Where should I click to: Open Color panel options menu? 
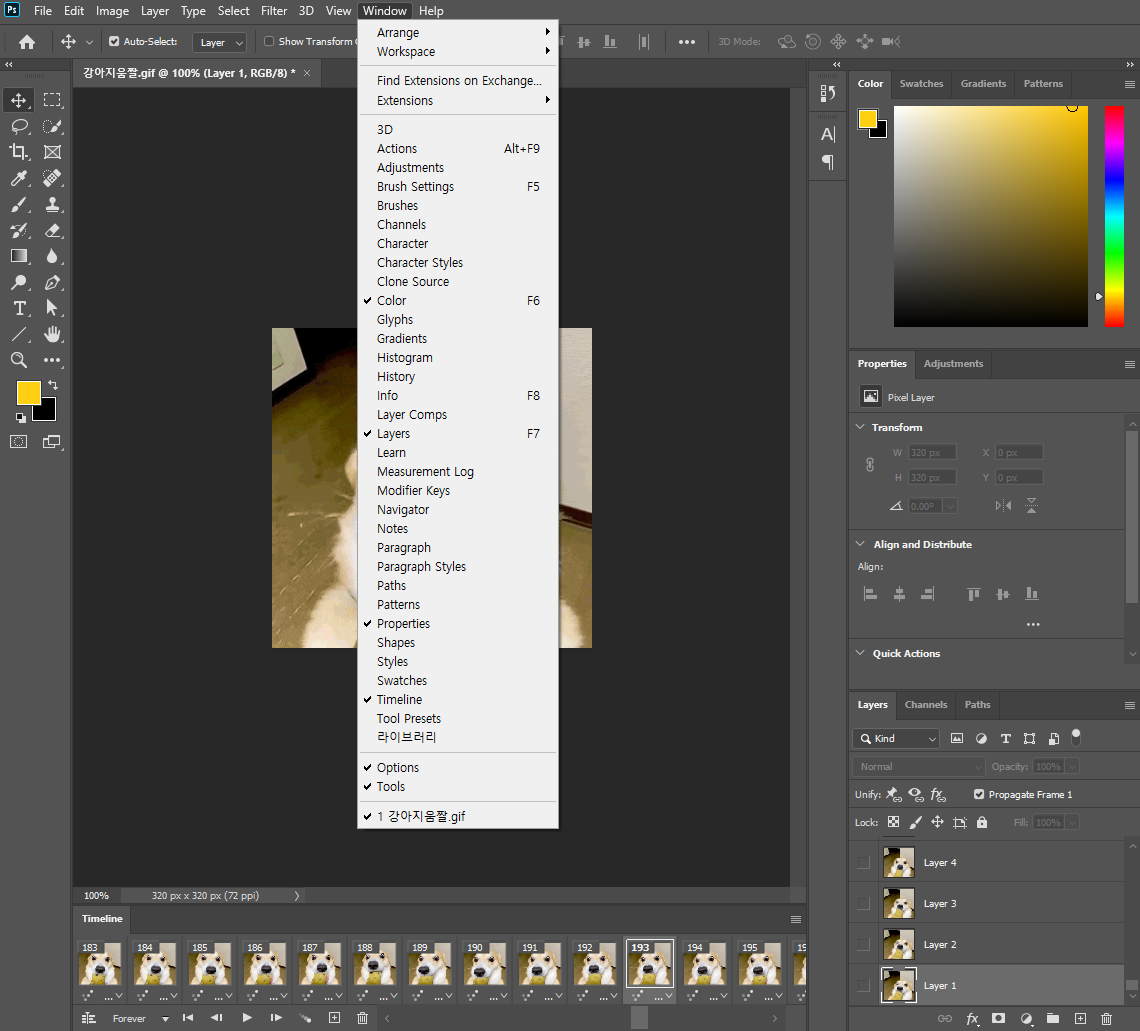click(1129, 84)
